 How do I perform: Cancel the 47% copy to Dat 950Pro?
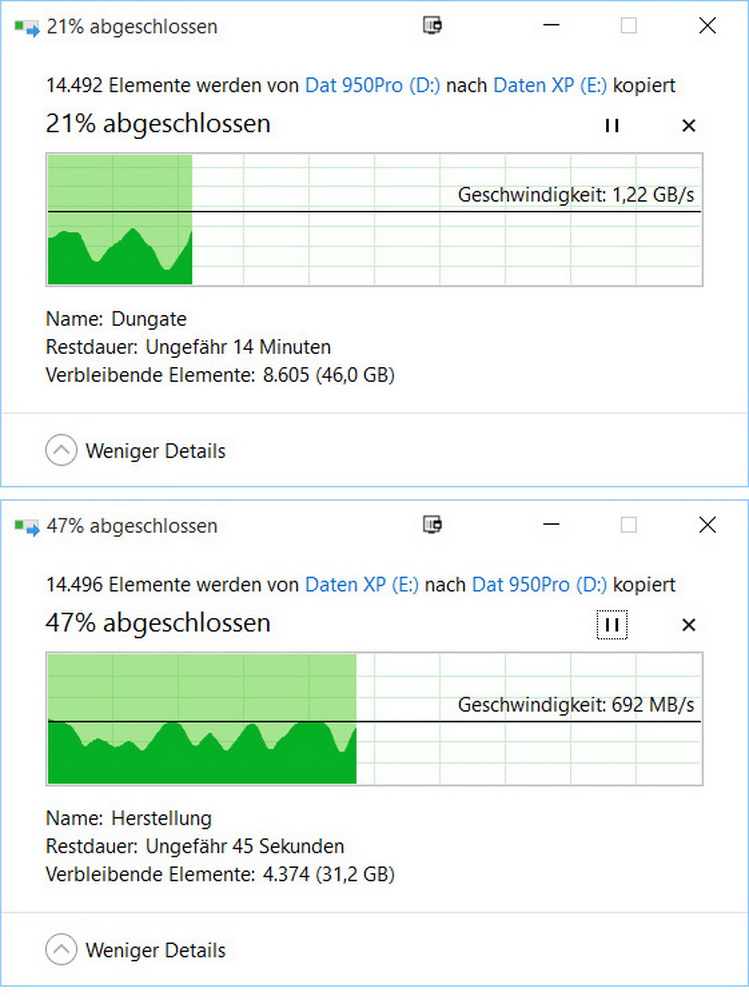[x=688, y=625]
